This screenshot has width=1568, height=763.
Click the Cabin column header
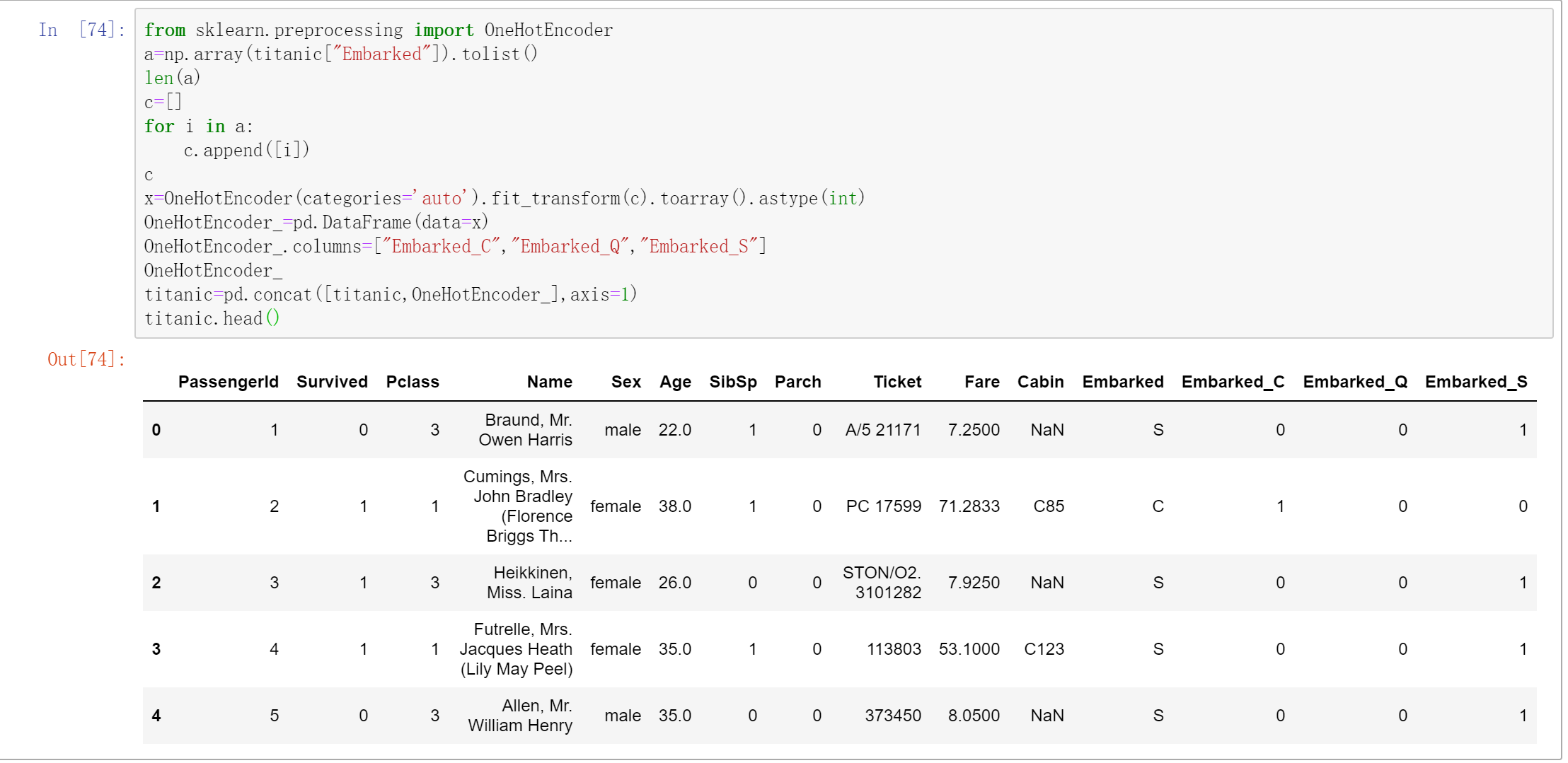[1040, 382]
